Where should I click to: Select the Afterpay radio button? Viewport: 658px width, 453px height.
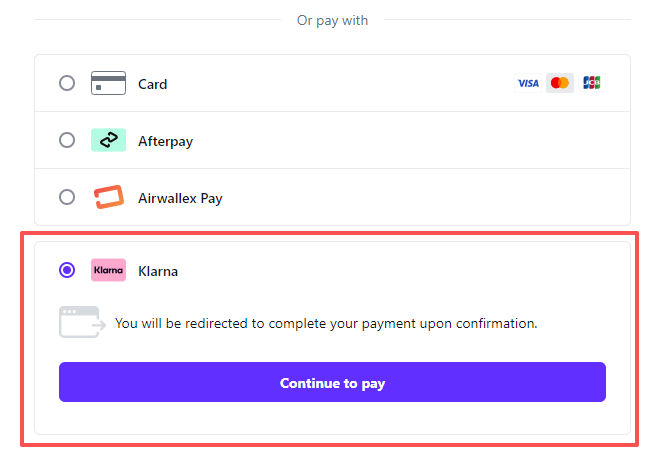tap(67, 140)
